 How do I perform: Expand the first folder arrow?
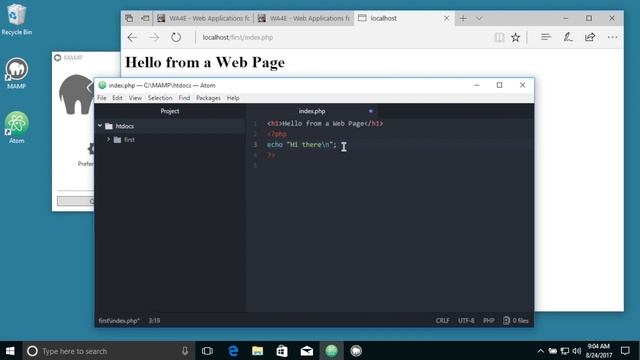tap(108, 140)
